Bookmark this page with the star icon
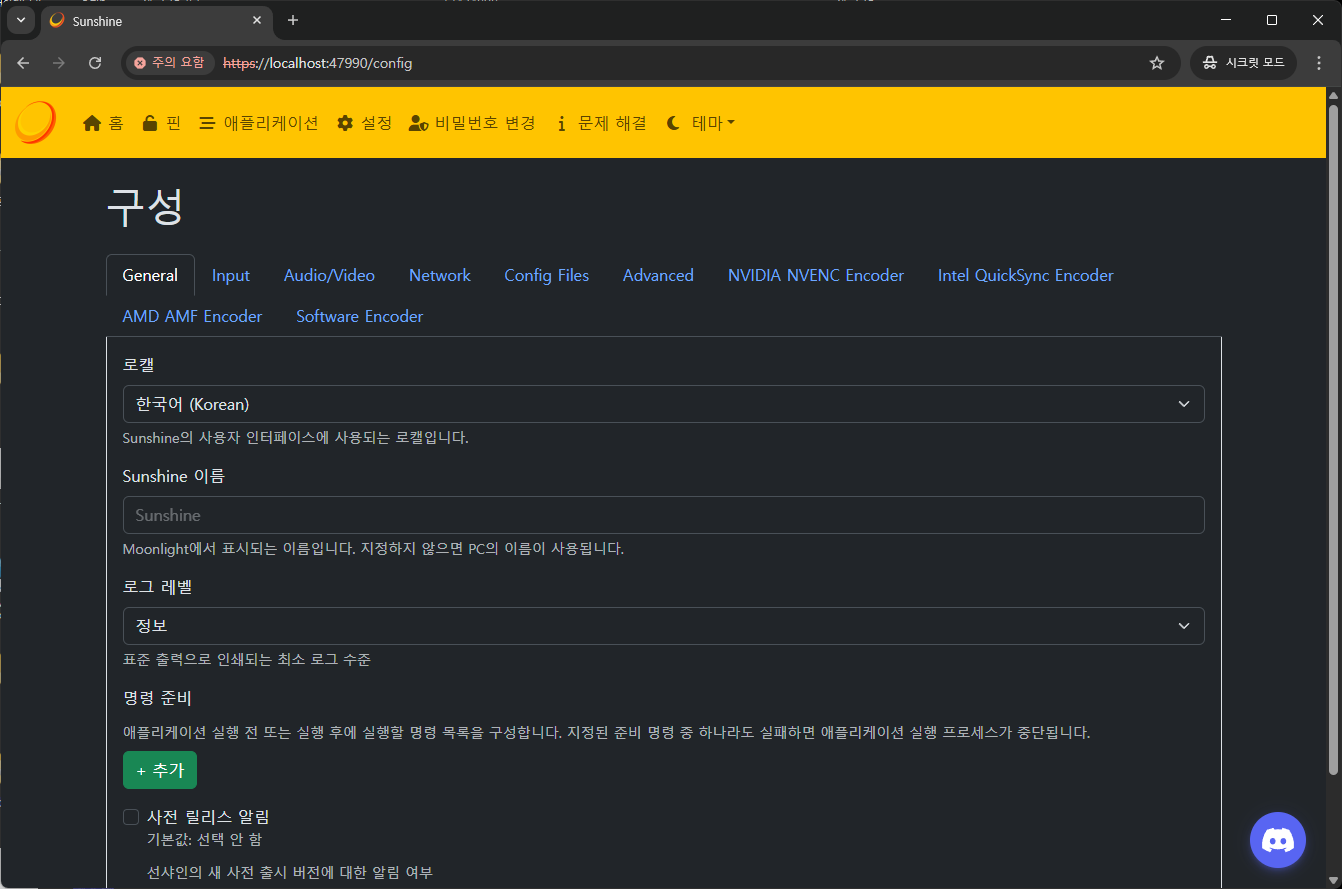The image size is (1342, 889). [1157, 63]
